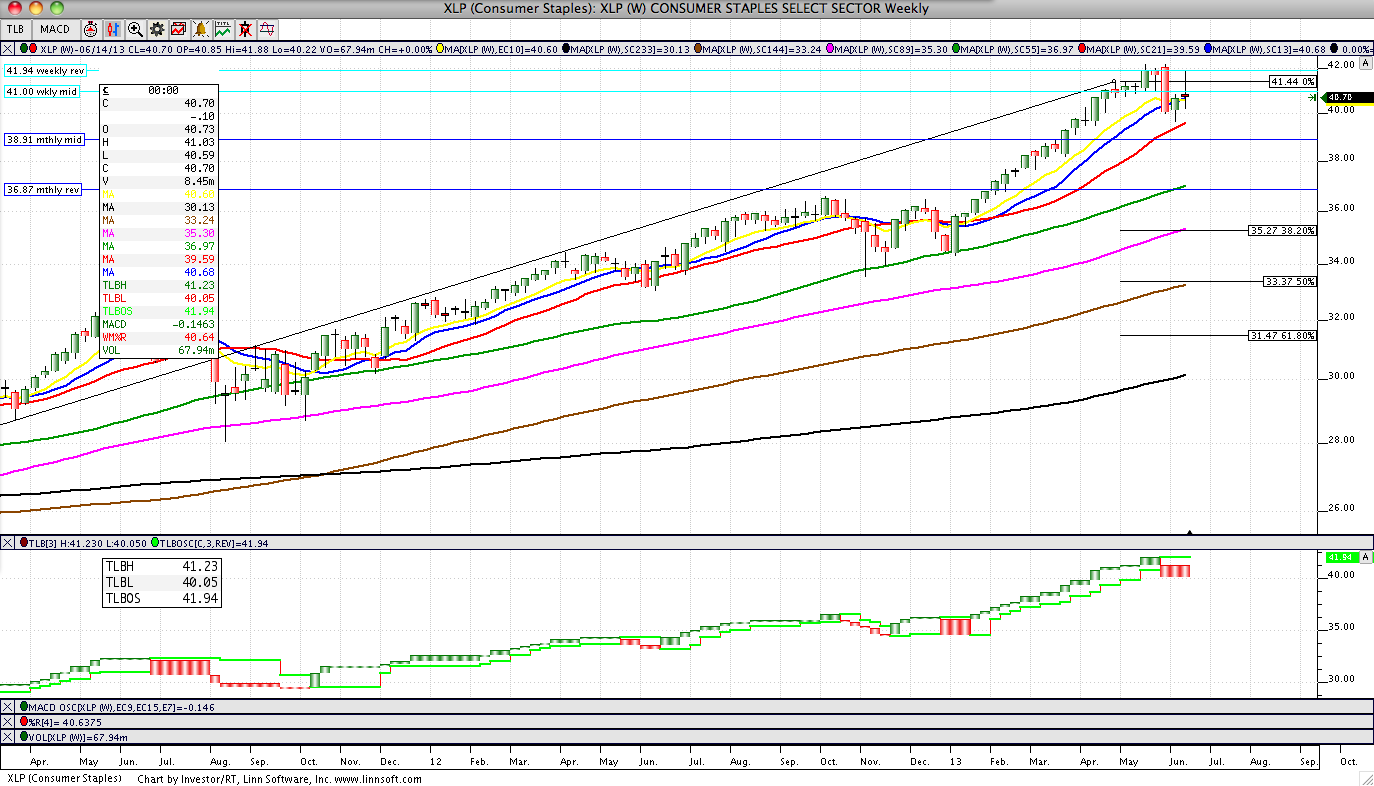Select the '41.94 weekly rev' level label
1374x786 pixels.
tap(45, 70)
